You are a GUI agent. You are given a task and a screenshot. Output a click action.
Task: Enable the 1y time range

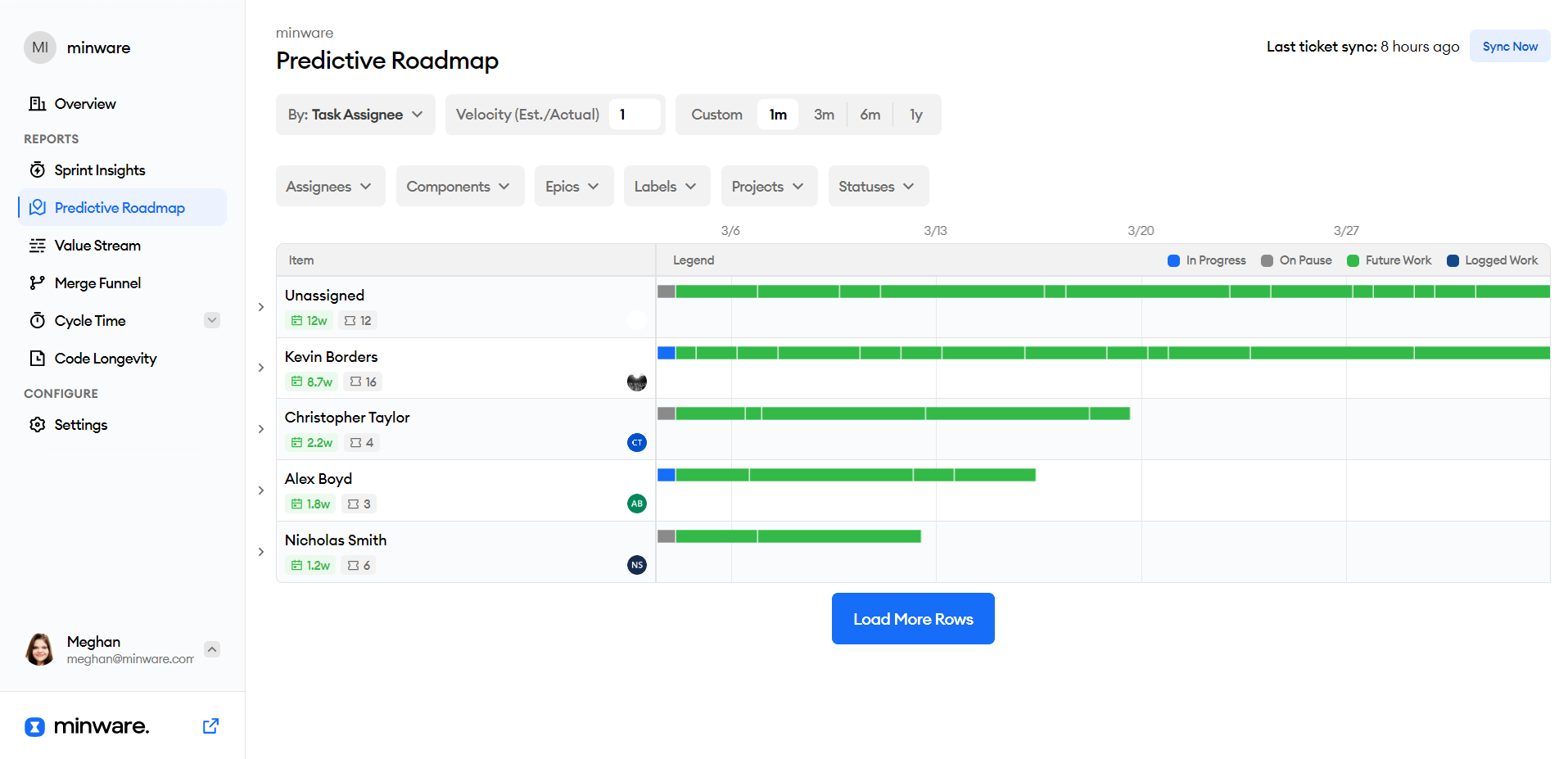pyautogui.click(x=915, y=115)
